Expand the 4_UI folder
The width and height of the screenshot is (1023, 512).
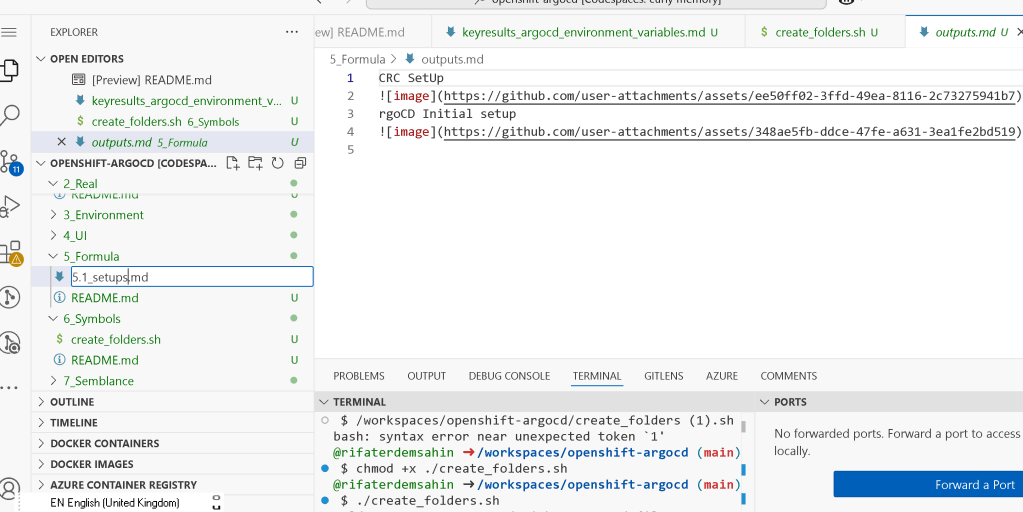(55, 235)
